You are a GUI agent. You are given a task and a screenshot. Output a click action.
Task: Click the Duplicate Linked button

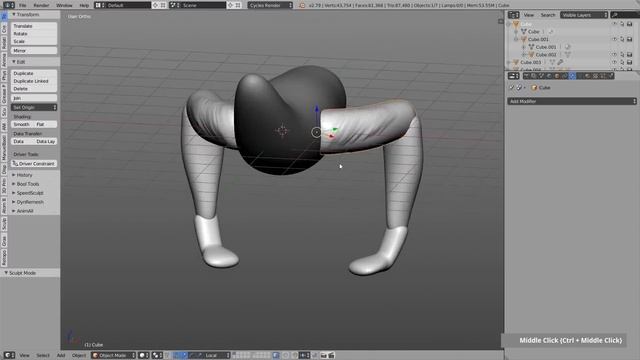(34, 81)
